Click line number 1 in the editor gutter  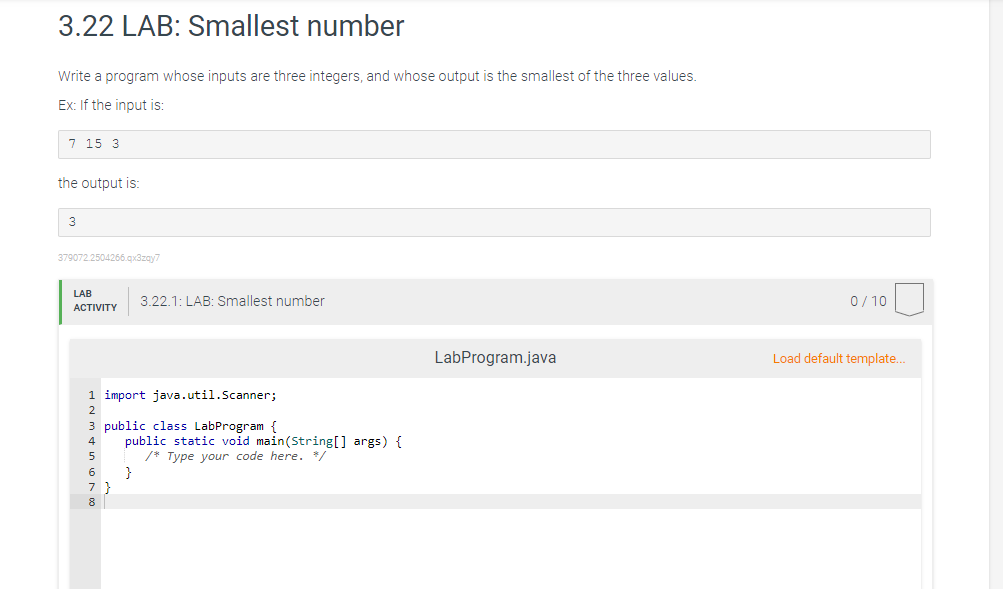91,395
